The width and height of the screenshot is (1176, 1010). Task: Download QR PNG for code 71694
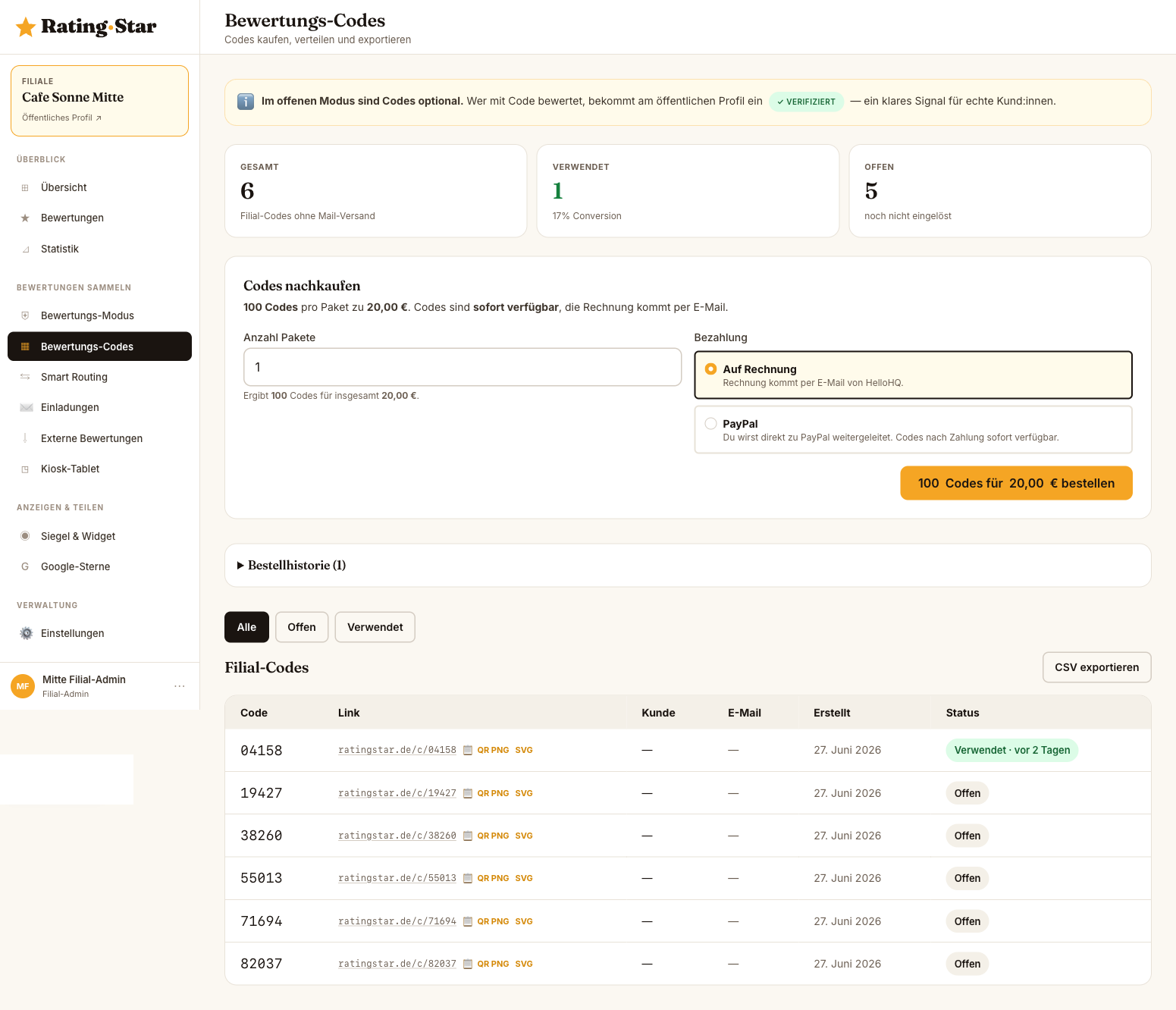[x=493, y=921]
